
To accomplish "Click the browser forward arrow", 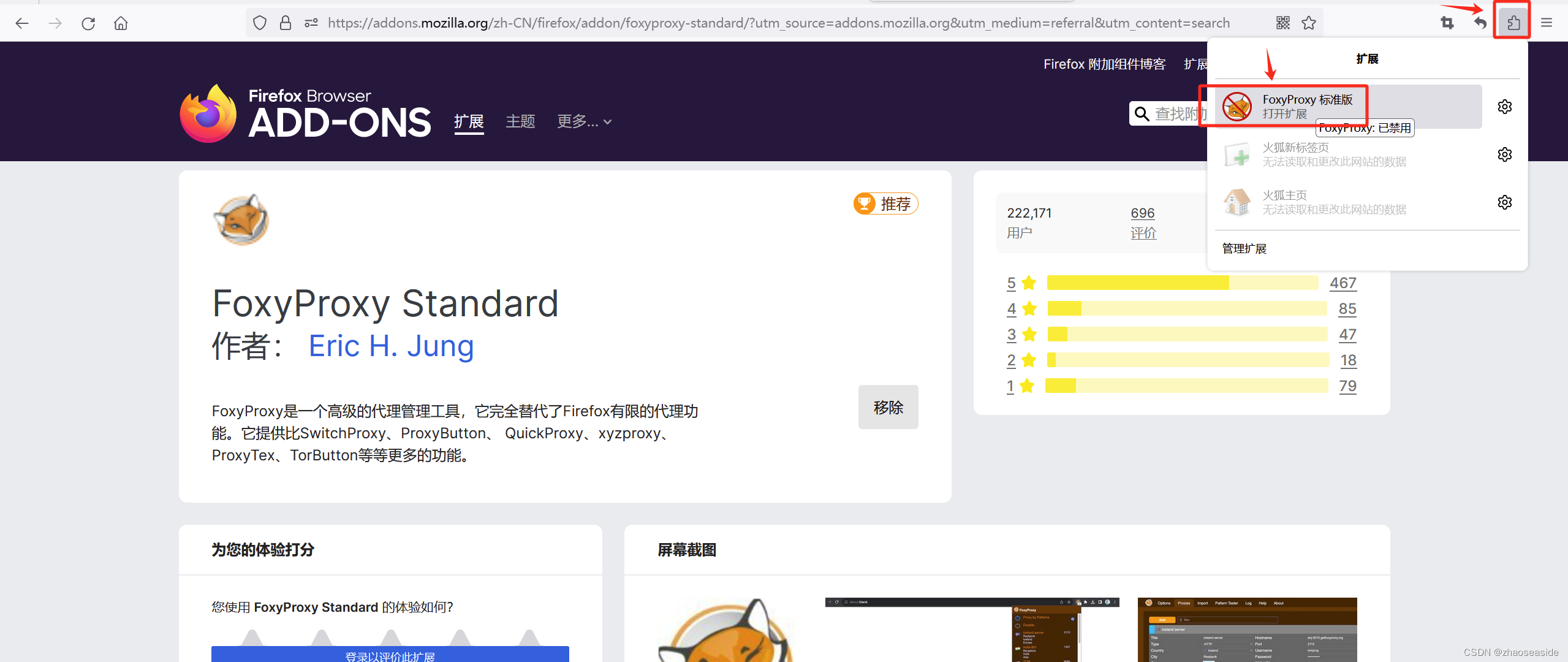I will 55,23.
